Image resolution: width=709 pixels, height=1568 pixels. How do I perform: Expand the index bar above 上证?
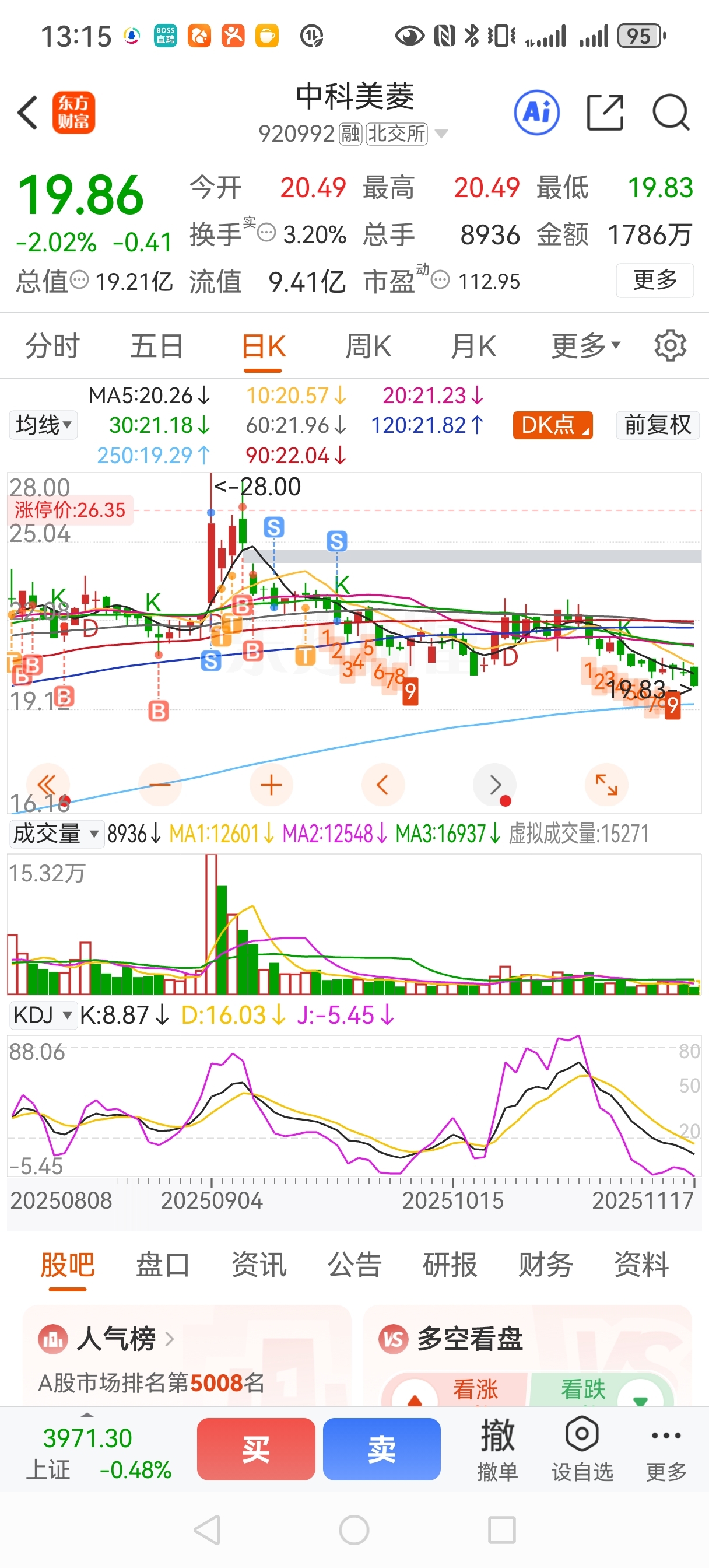point(87,1415)
